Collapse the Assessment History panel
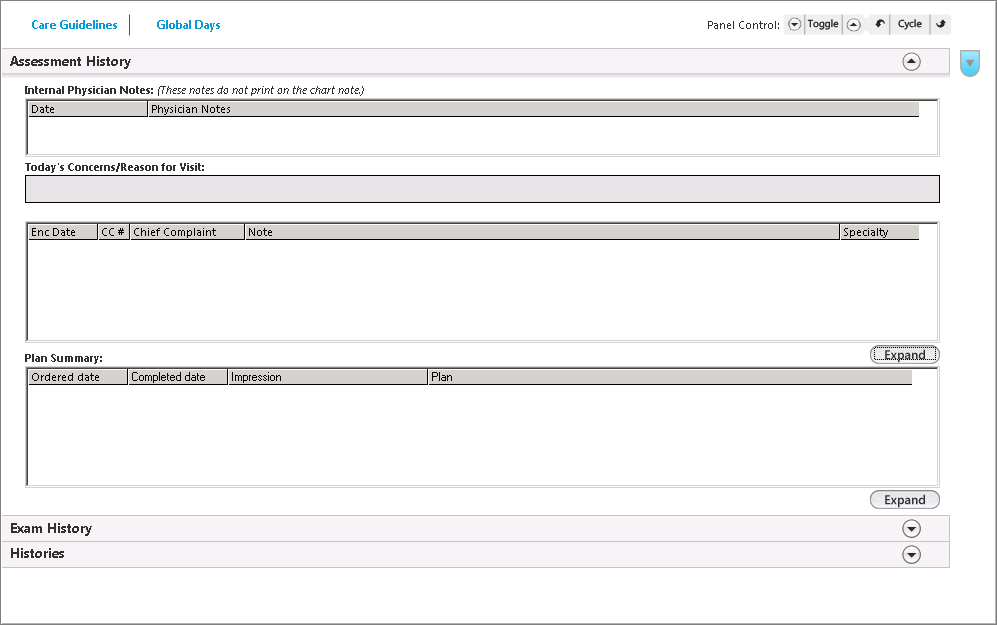 (x=911, y=62)
